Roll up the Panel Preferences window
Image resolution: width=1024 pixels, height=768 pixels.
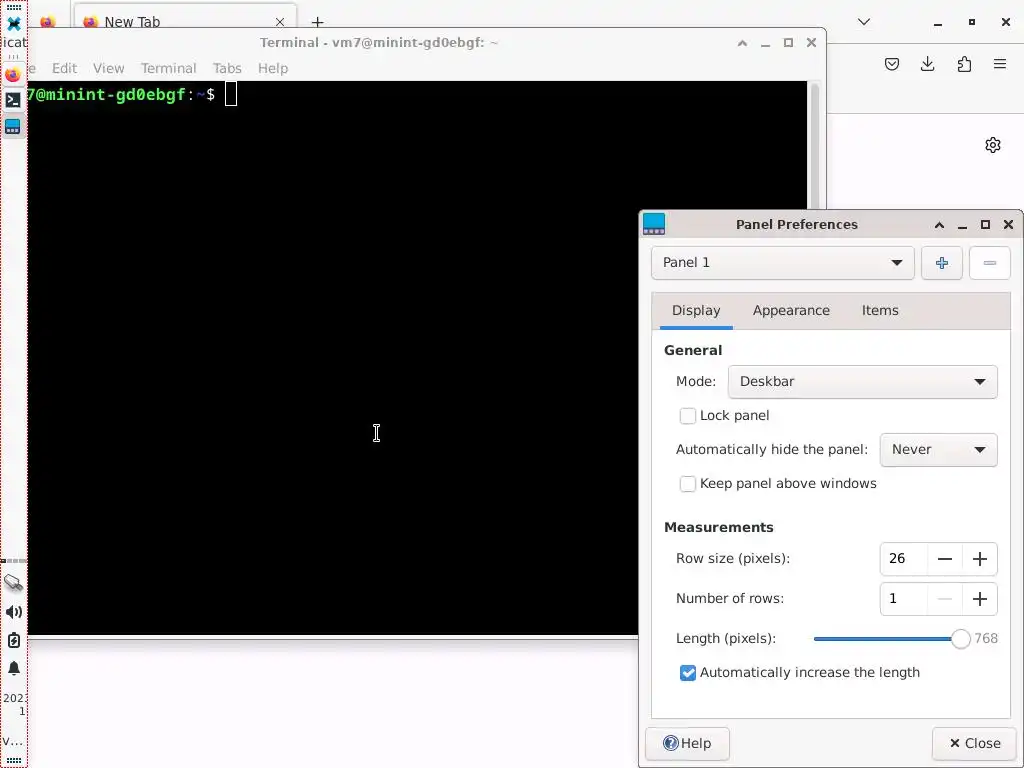[x=939, y=225]
